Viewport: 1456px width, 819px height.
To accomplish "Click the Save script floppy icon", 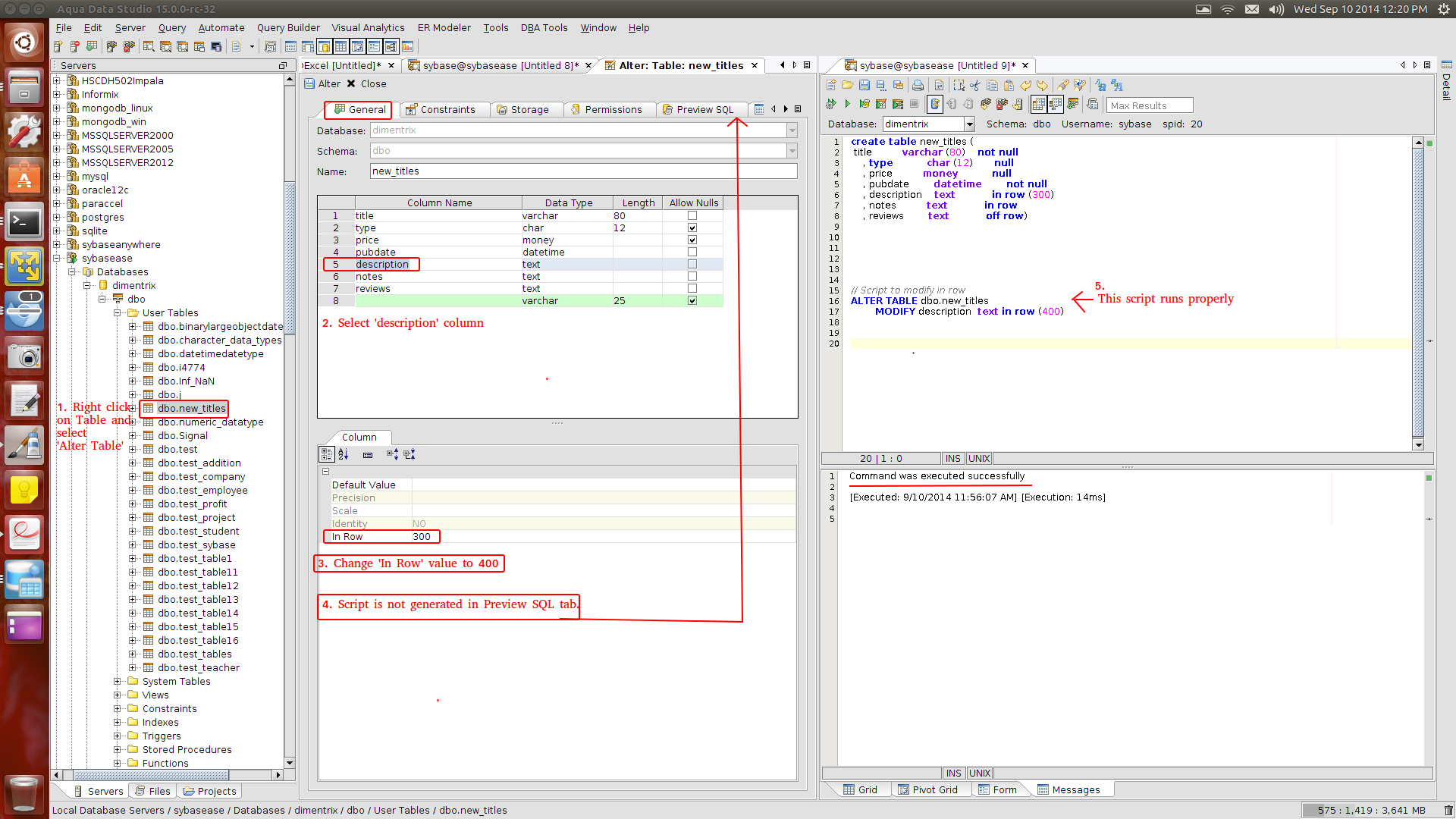I will 864,86.
